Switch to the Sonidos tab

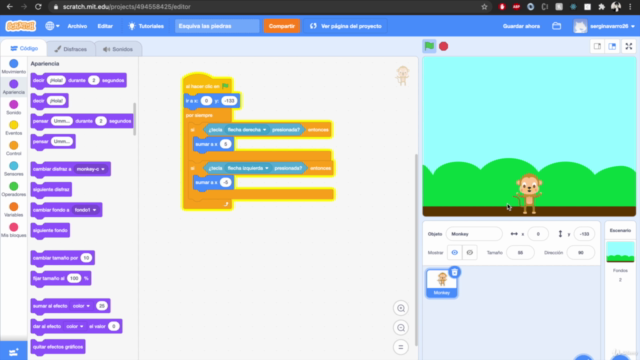click(118, 49)
